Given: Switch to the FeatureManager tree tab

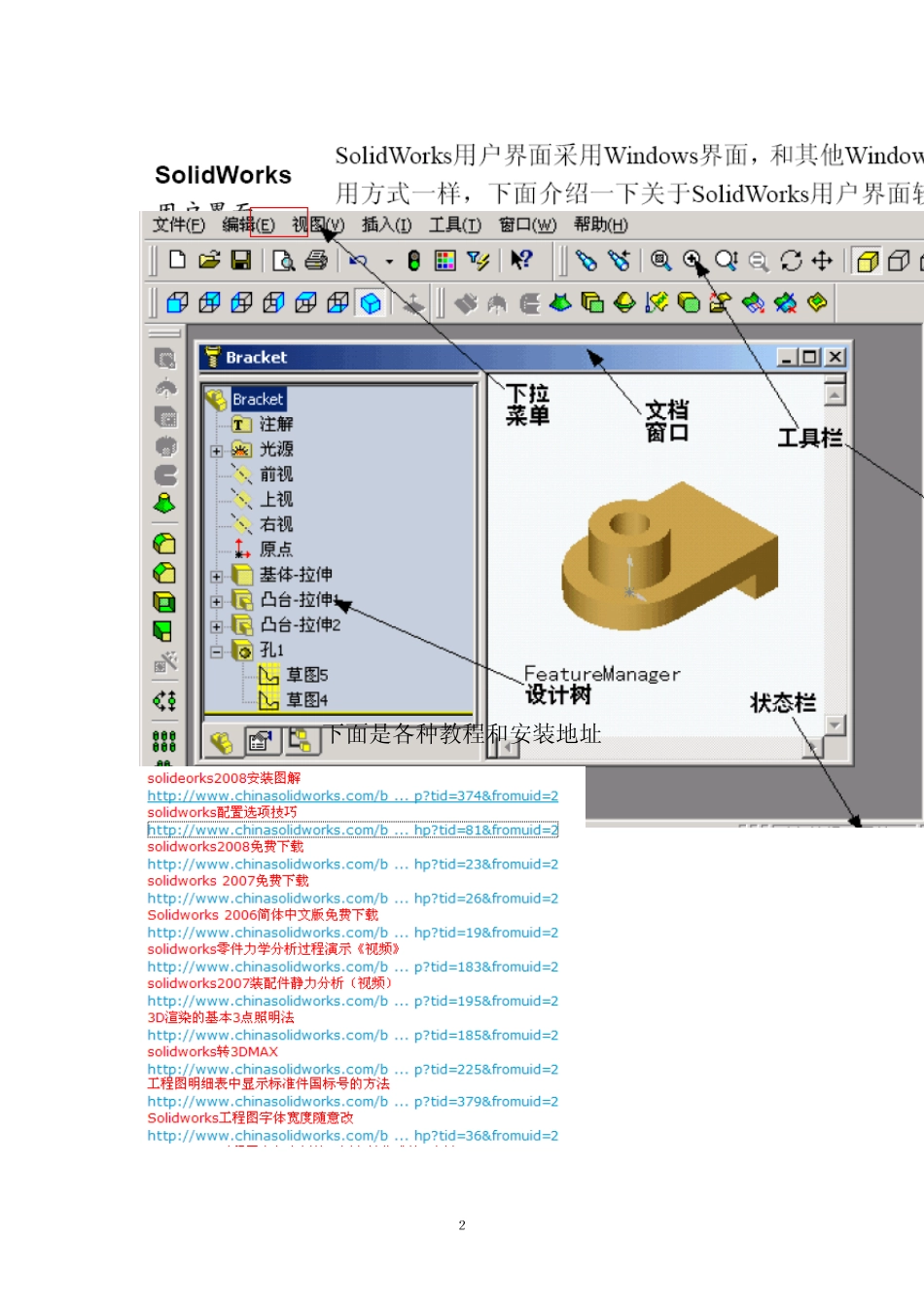Looking at the screenshot, I should [x=222, y=742].
